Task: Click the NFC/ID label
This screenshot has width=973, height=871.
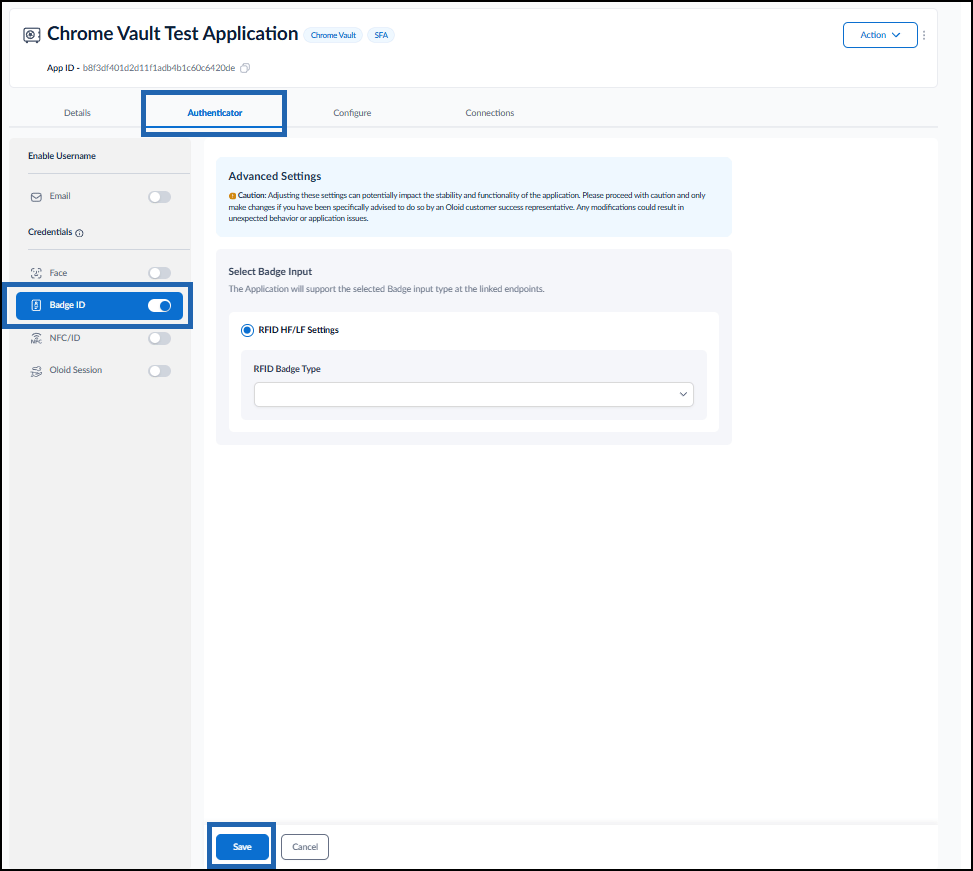Action: click(65, 338)
